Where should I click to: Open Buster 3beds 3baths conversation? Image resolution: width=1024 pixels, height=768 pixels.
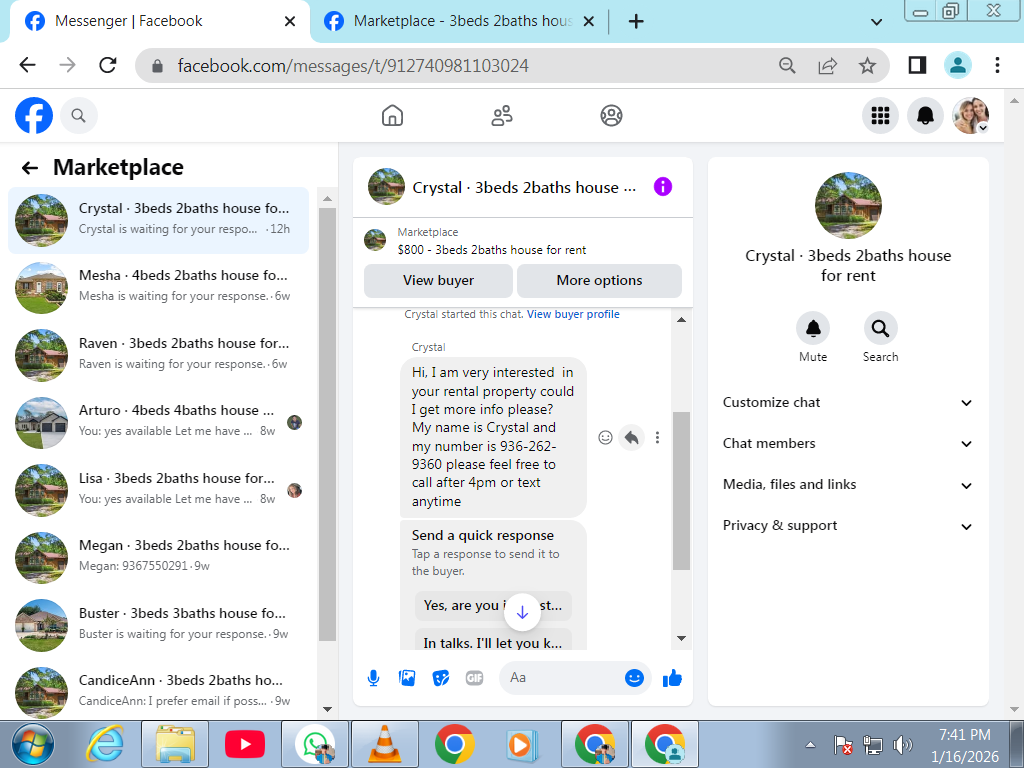[159, 626]
